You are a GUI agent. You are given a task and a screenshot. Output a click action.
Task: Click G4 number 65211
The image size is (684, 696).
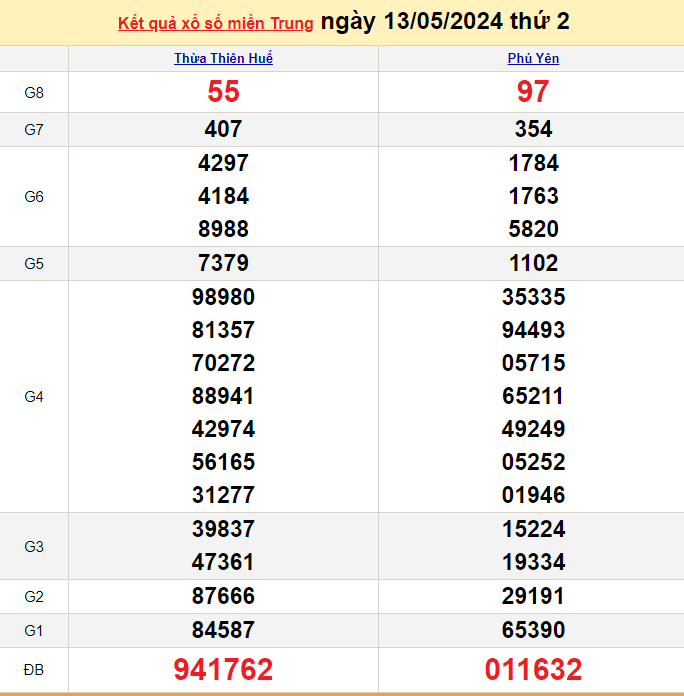[x=533, y=396]
